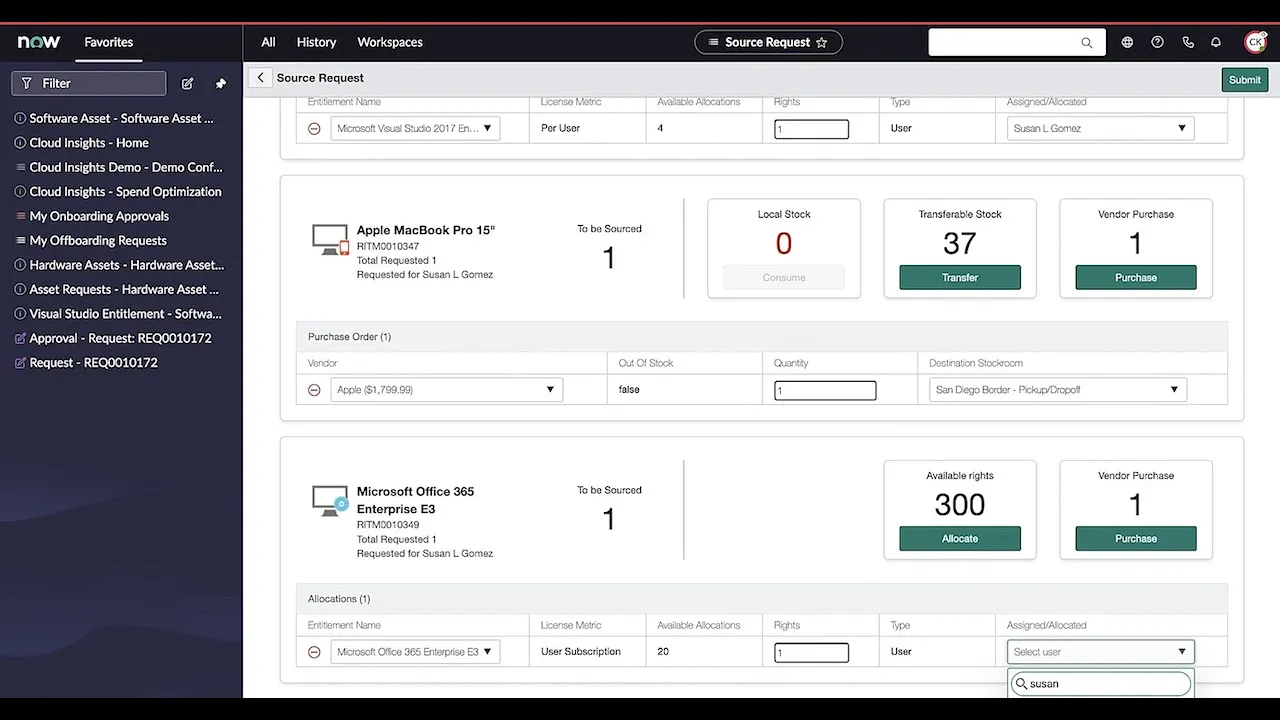The image size is (1280, 720).
Task: Open the Source Request context pill
Action: click(x=768, y=42)
